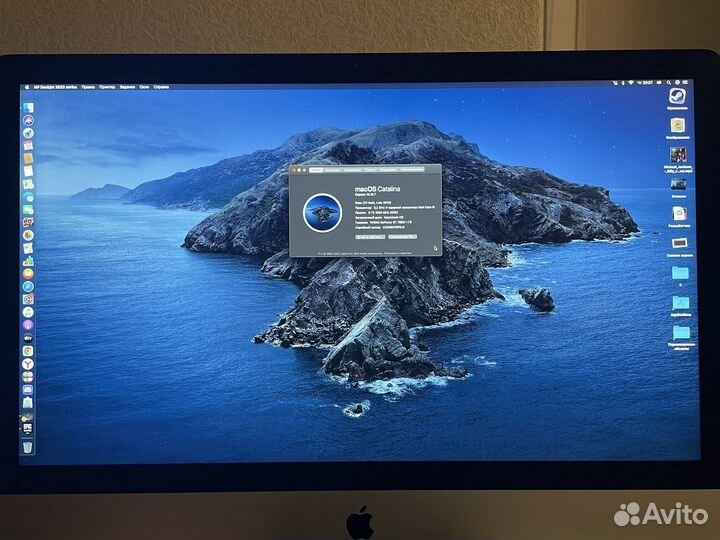Open the Снимок экрана desktop file
Screen dimensions: 720x540
pyautogui.click(x=680, y=243)
